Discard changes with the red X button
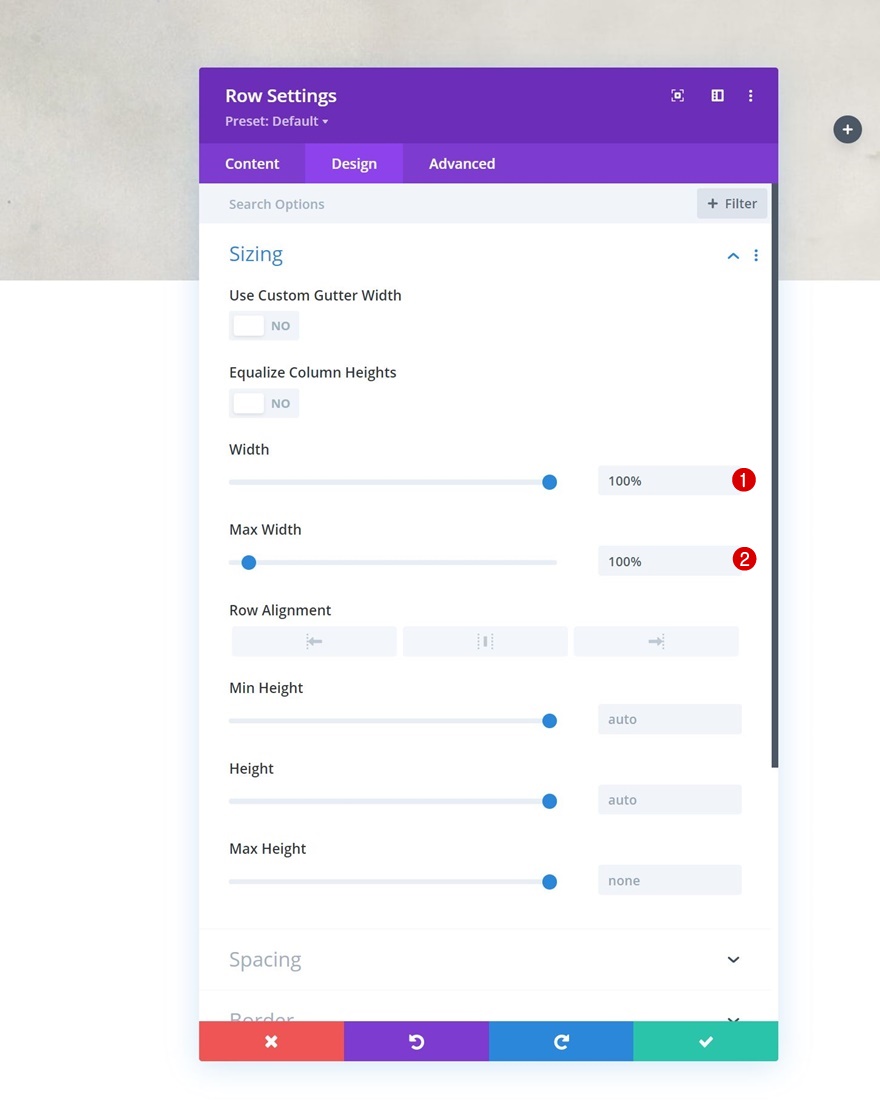The image size is (880, 1112). point(272,1041)
